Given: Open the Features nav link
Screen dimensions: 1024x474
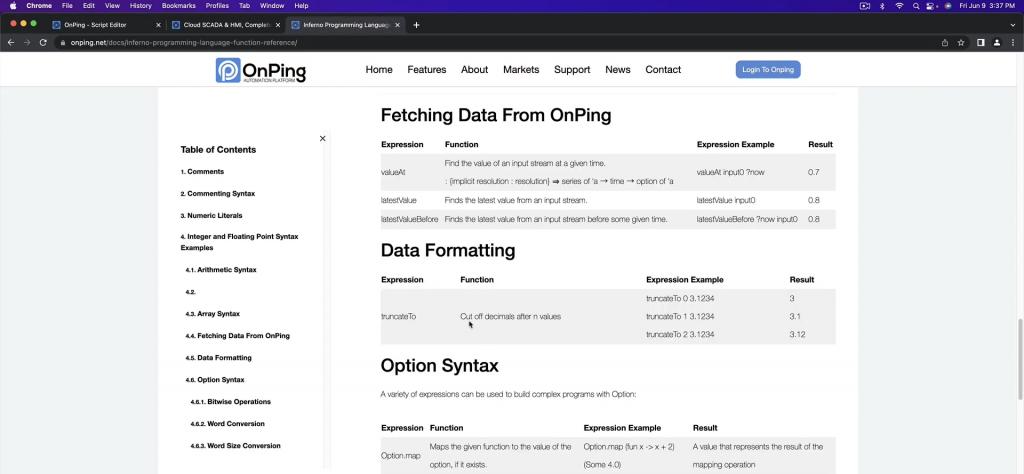Looking at the screenshot, I should [426, 70].
